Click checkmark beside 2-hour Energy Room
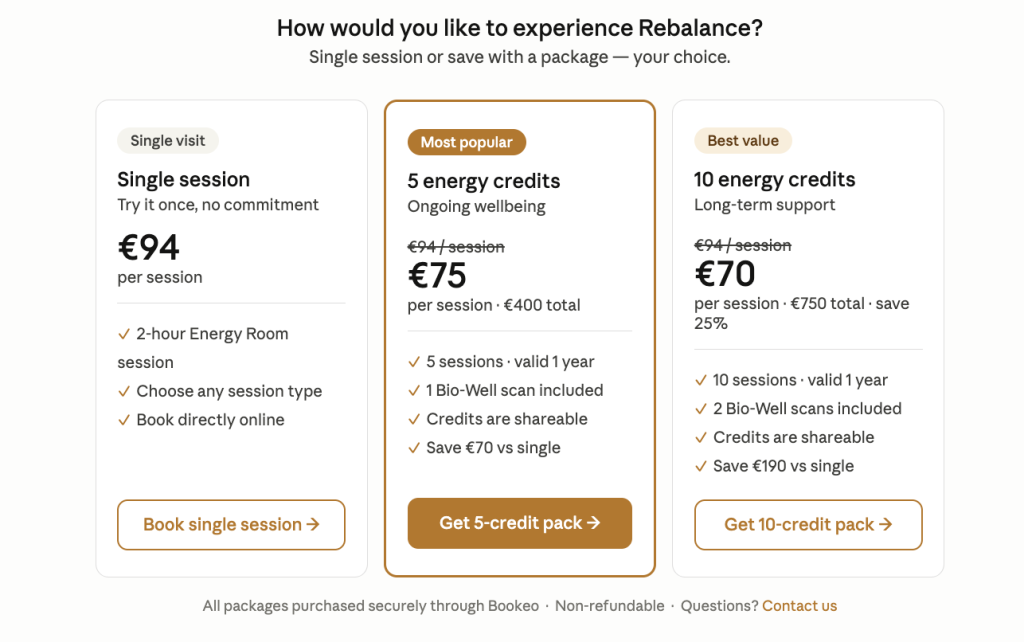The width and height of the screenshot is (1024, 642). click(x=124, y=334)
